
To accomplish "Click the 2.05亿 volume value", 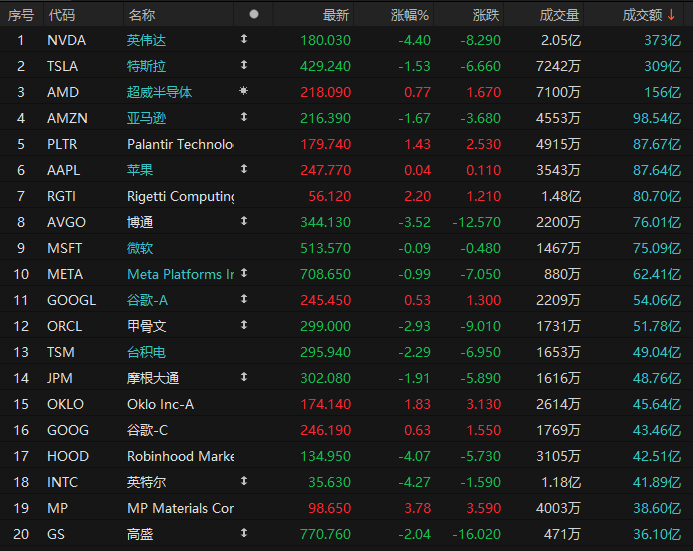I will click(560, 41).
